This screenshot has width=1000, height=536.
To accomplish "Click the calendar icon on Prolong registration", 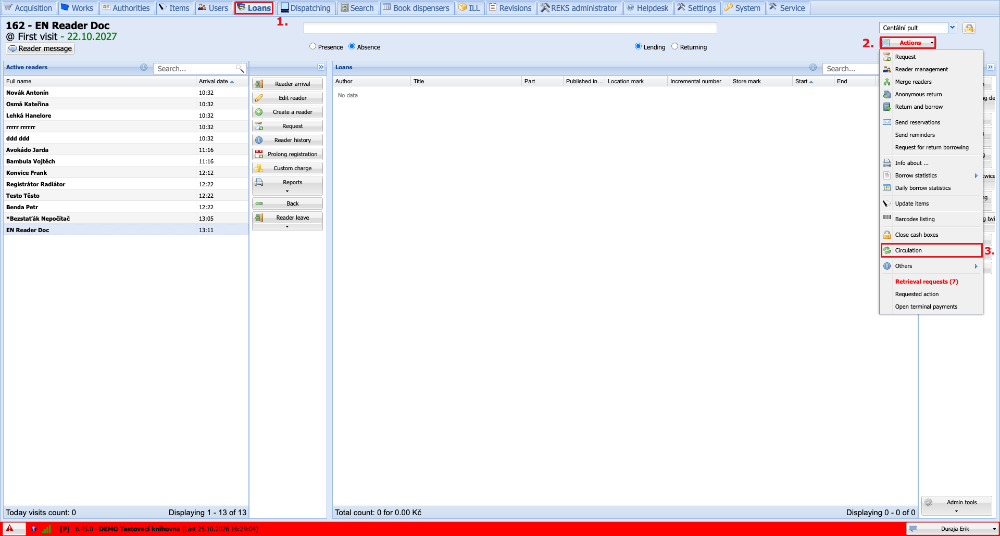I will point(259,154).
